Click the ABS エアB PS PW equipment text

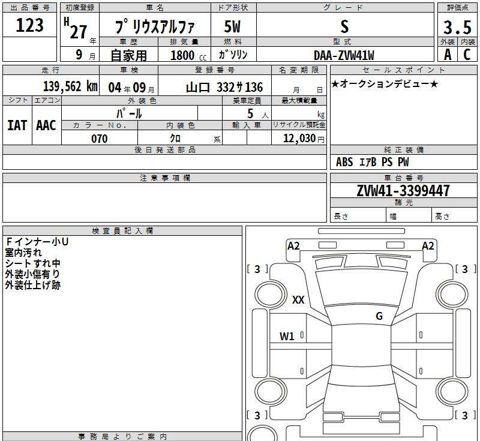[372, 162]
